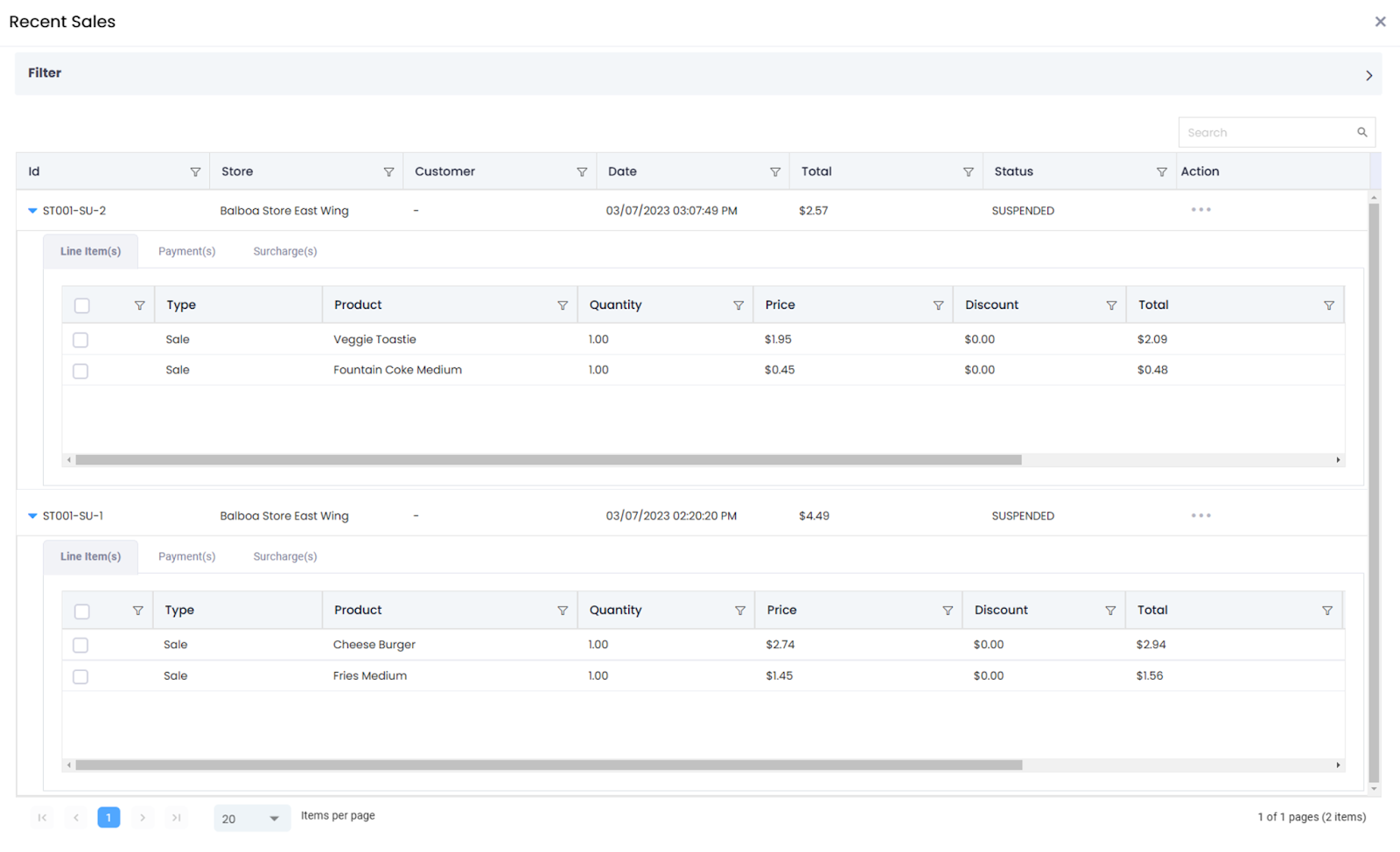Open Surcharge(s) tab under sale ST001-SU-1

284,557
